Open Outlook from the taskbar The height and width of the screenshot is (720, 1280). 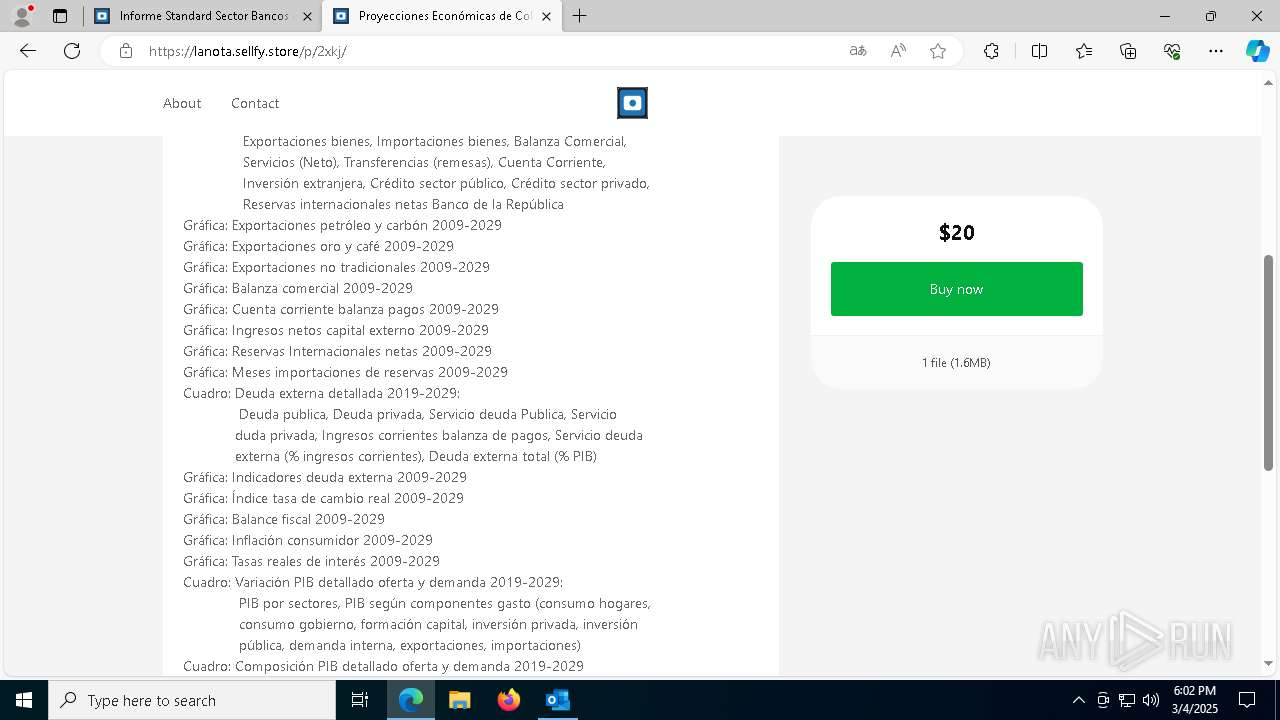(557, 700)
